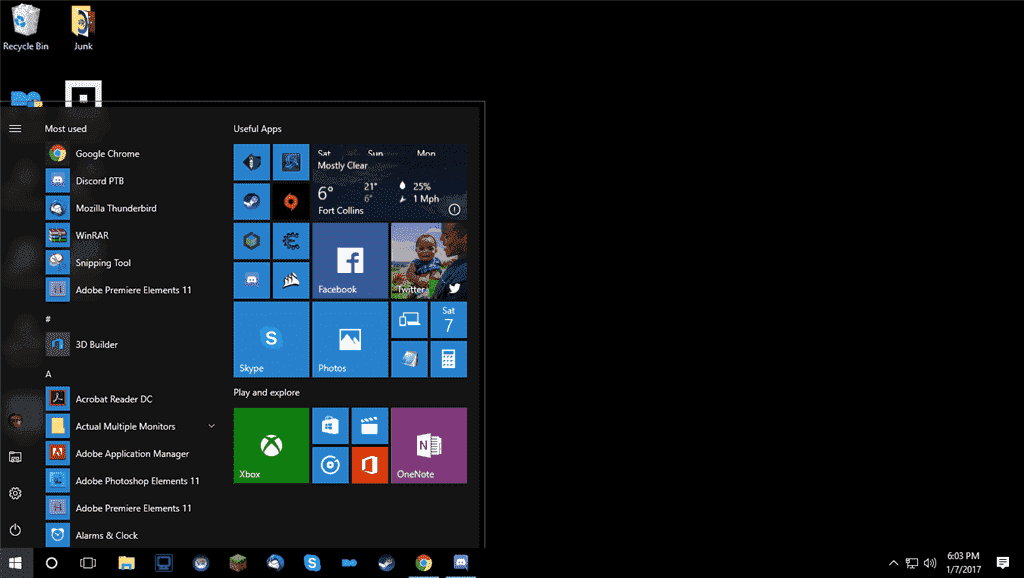Click the Windows Start button
The image size is (1024, 578).
[x=16, y=563]
